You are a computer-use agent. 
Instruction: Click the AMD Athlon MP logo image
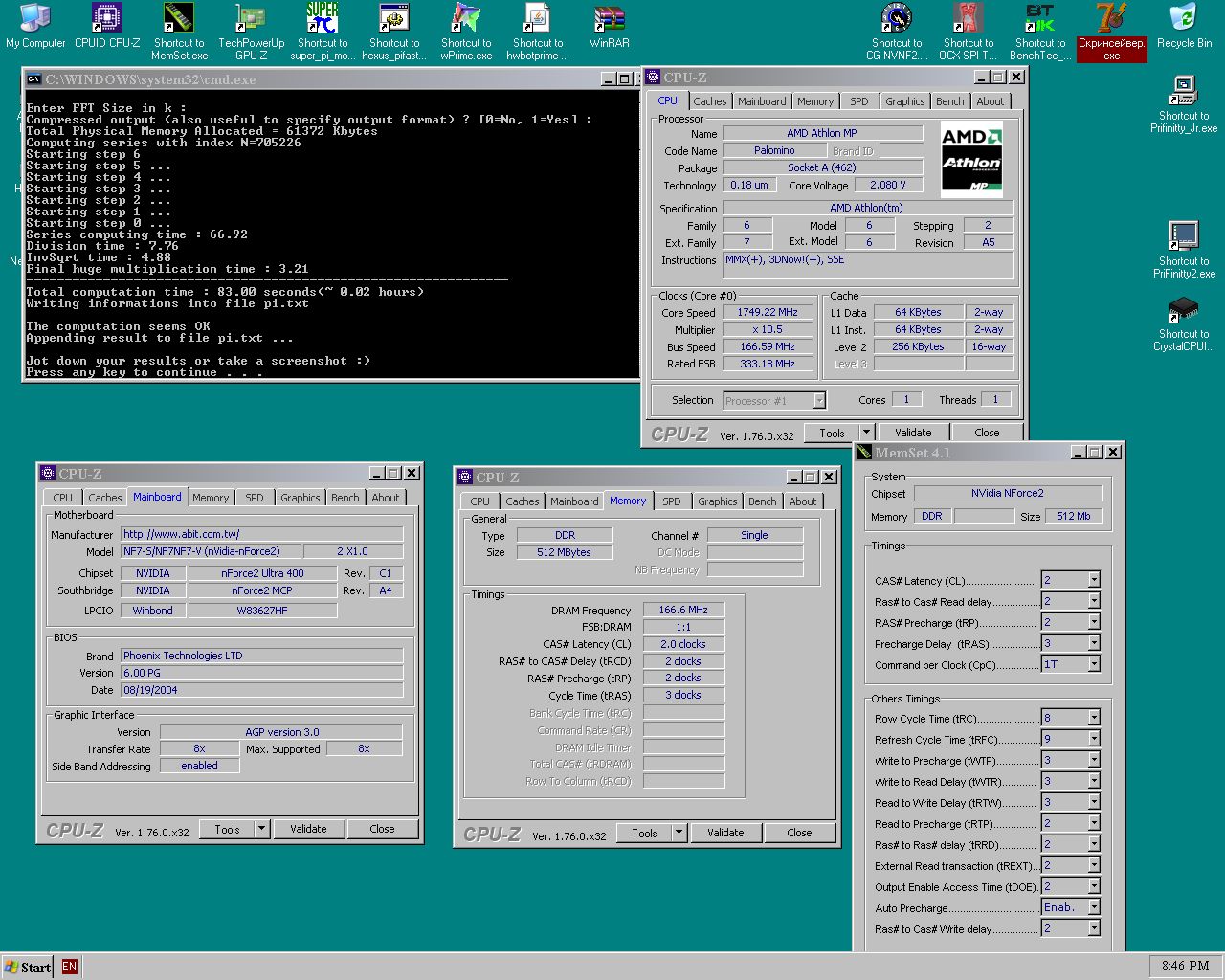(971, 159)
